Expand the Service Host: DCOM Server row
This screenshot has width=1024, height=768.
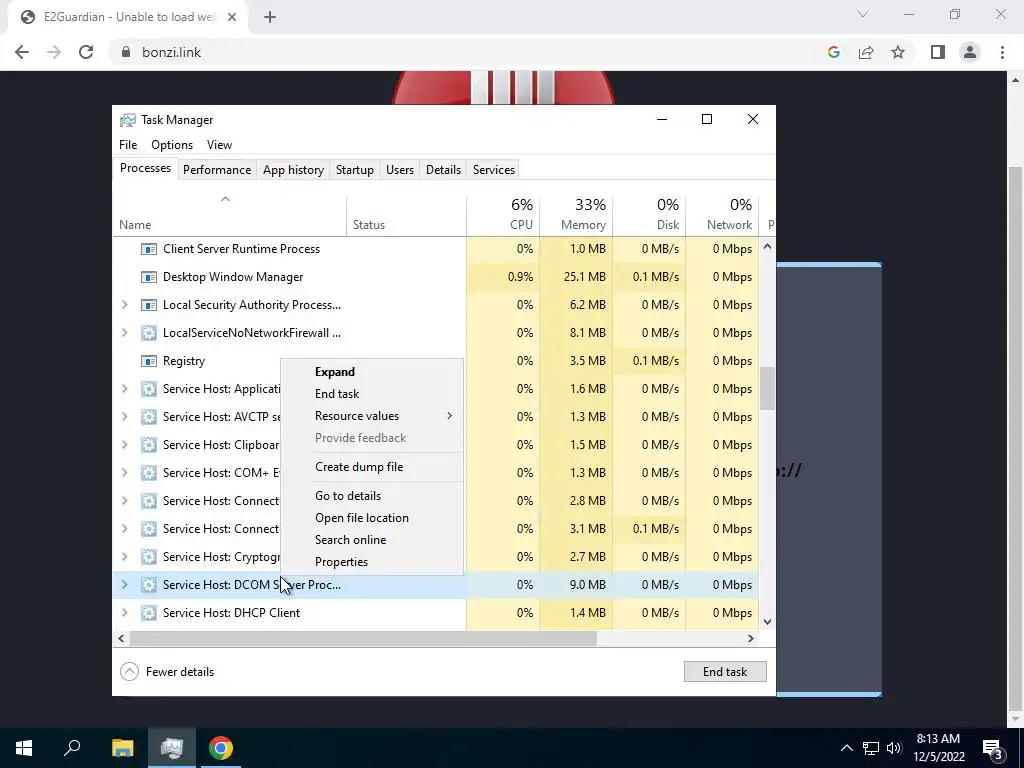click(125, 584)
